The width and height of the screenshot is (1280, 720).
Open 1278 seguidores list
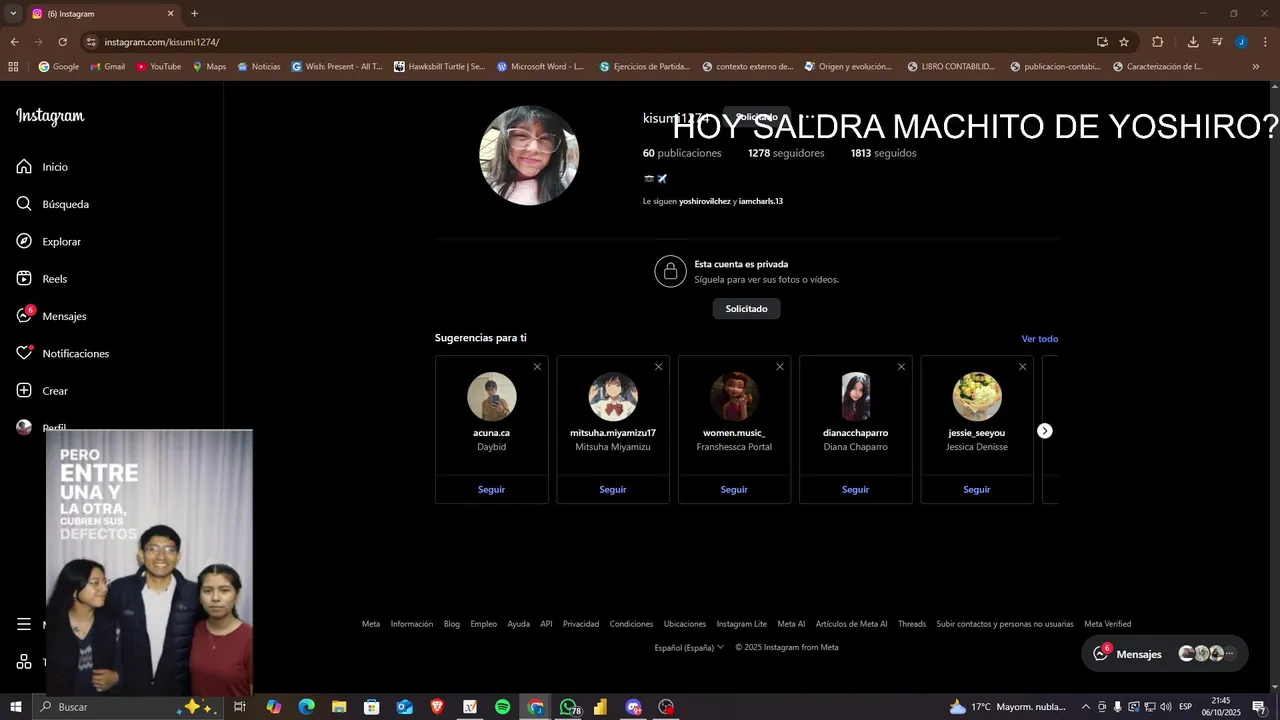[786, 153]
